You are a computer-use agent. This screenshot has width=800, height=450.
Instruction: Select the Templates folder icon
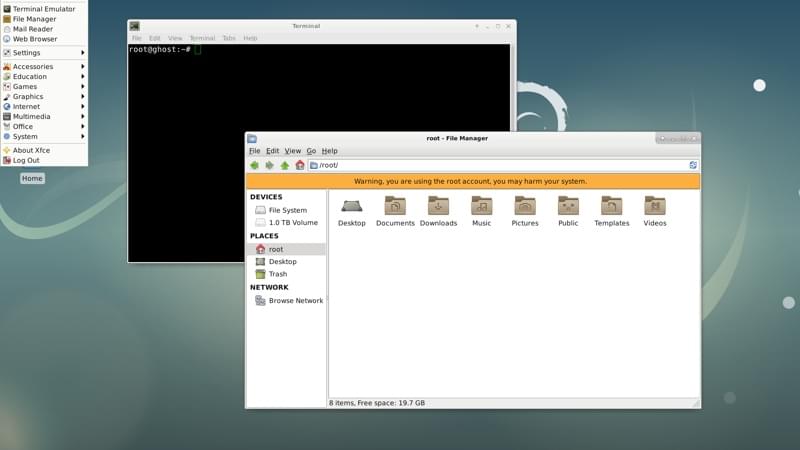tap(612, 212)
